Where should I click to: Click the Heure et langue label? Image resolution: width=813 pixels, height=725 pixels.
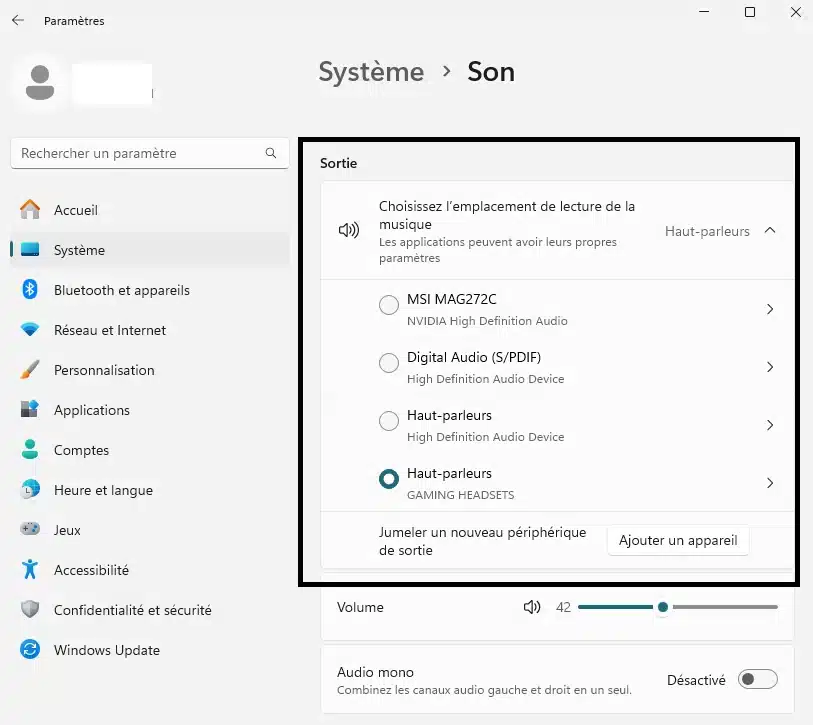pyautogui.click(x=103, y=490)
